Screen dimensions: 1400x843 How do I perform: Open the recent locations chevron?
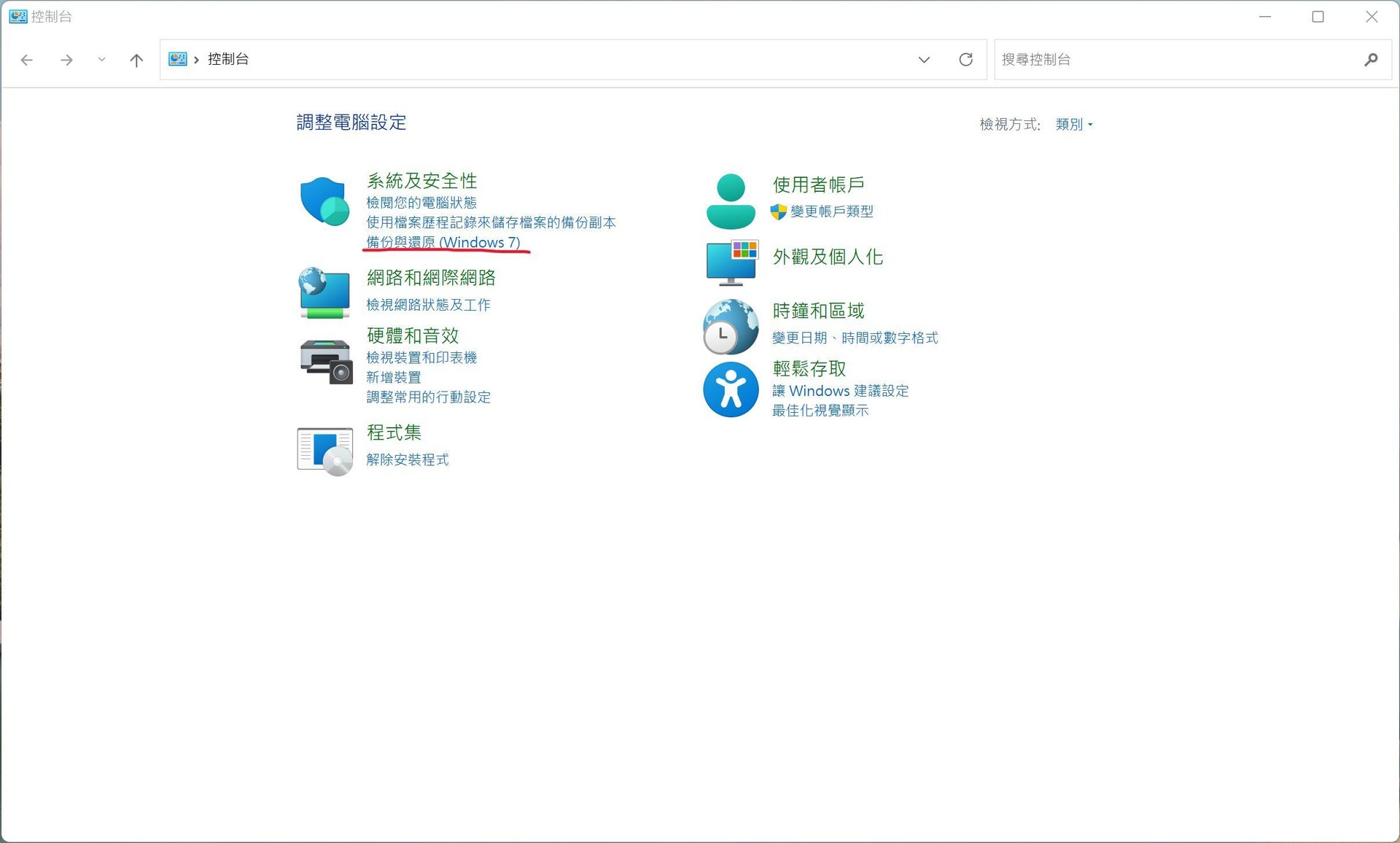101,60
